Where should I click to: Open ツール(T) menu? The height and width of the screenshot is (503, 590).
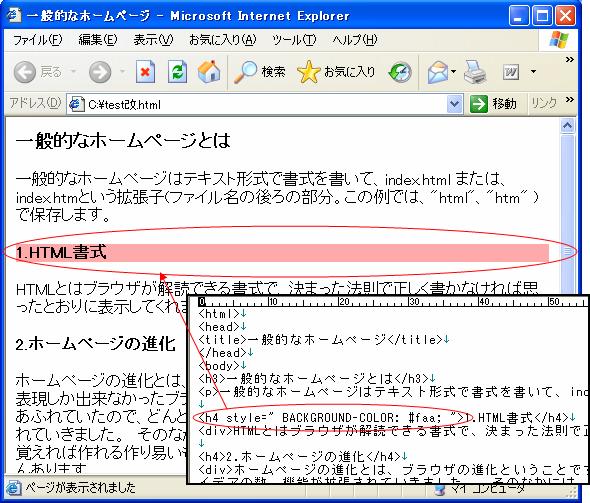(x=294, y=40)
